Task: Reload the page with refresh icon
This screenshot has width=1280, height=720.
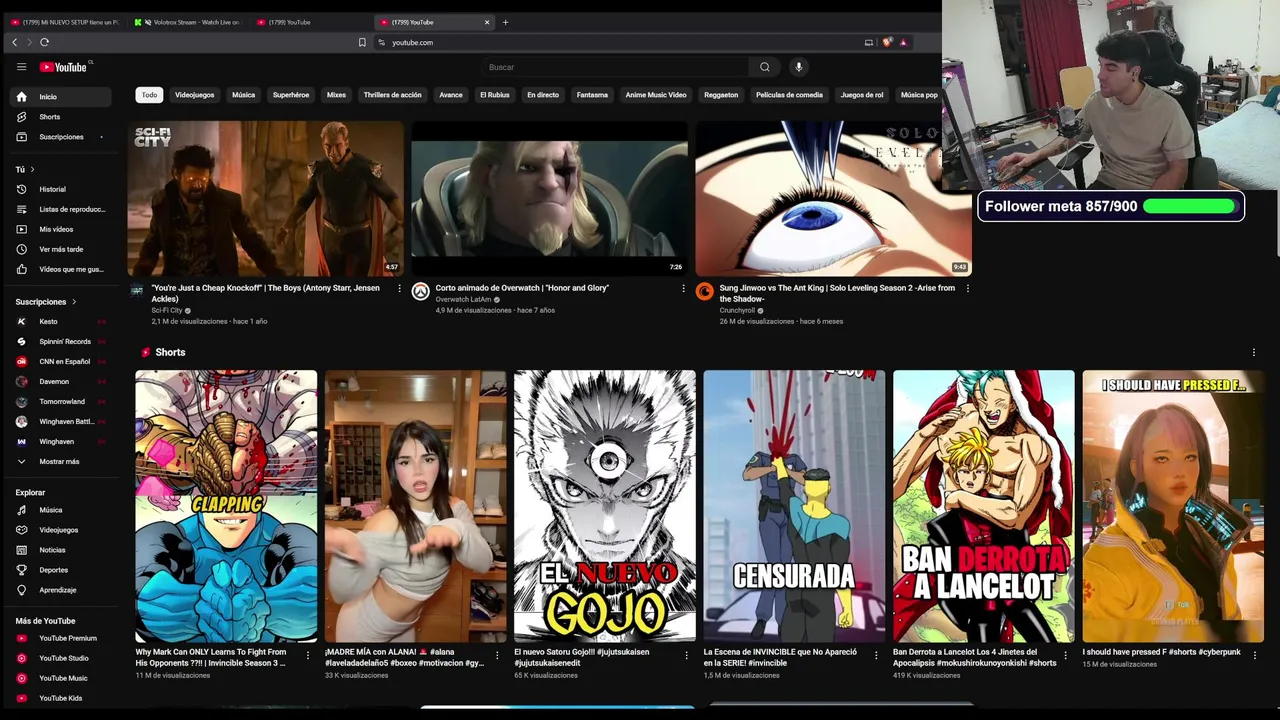Action: (x=44, y=42)
